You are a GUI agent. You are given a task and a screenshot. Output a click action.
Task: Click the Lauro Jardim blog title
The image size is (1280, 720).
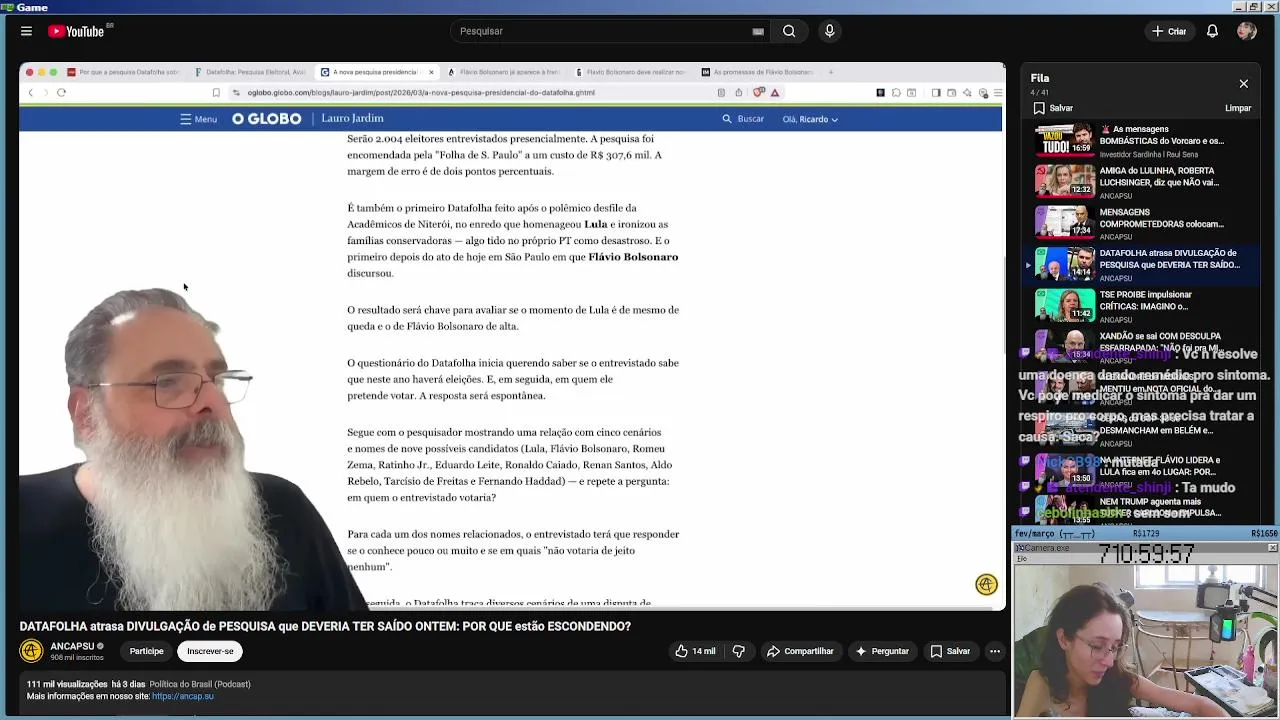(352, 118)
